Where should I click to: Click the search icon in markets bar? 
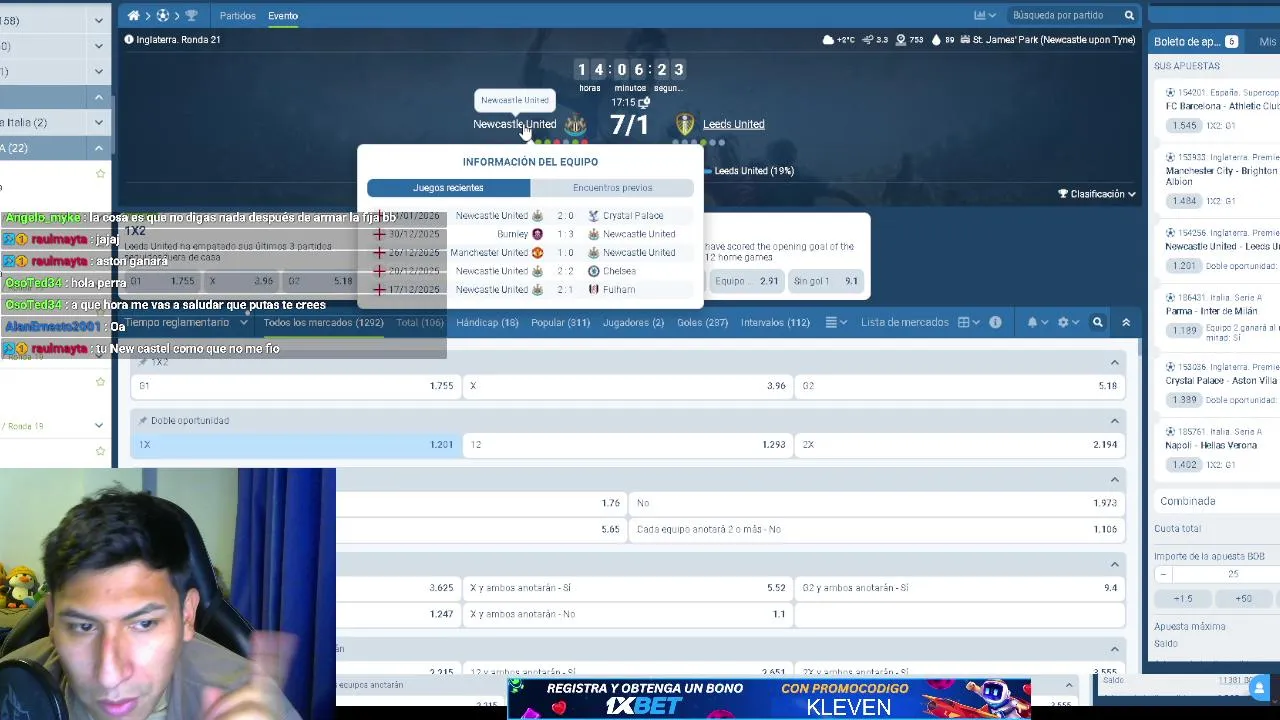point(1098,322)
